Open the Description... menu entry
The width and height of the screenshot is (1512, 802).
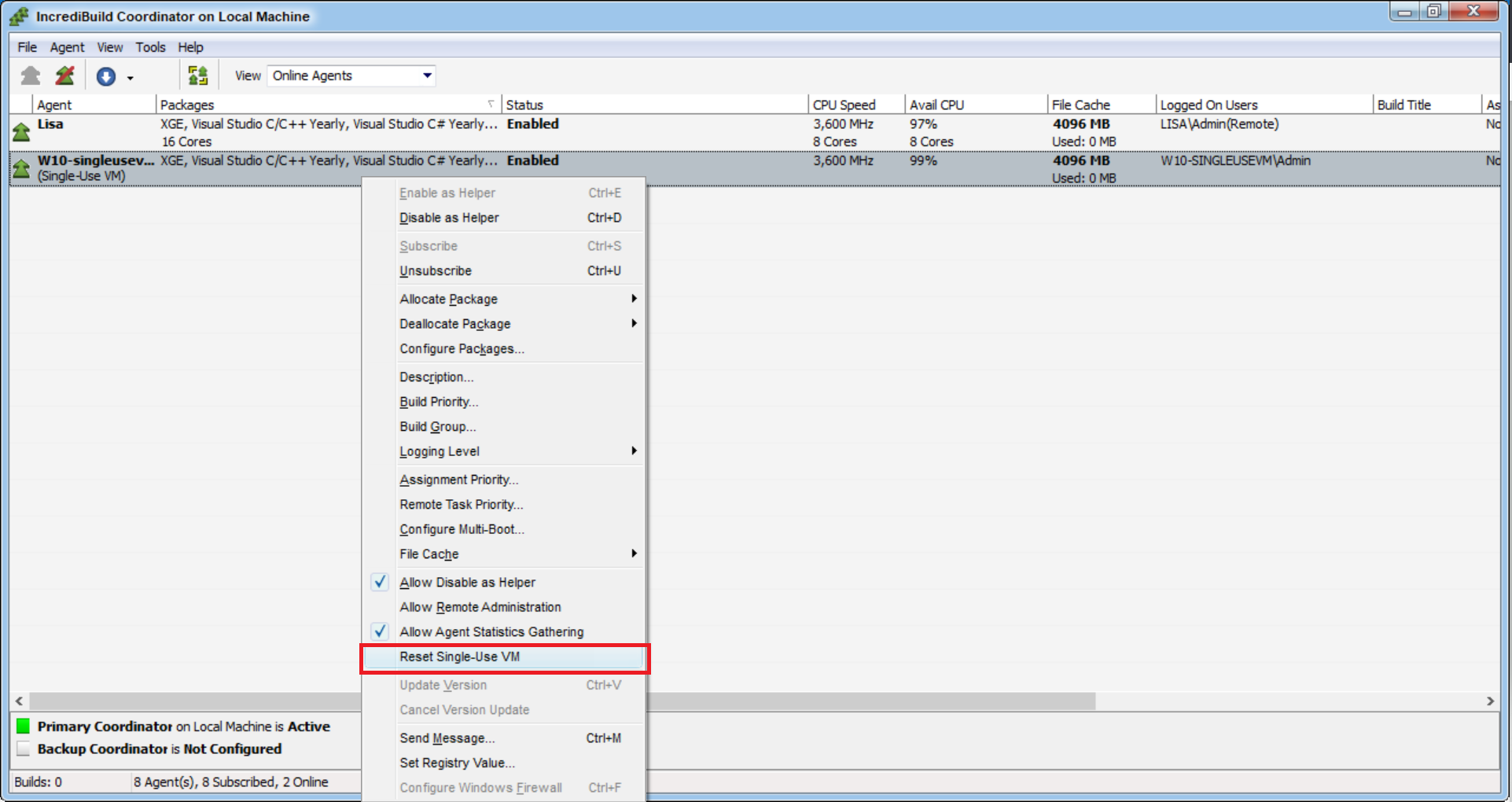pos(503,377)
